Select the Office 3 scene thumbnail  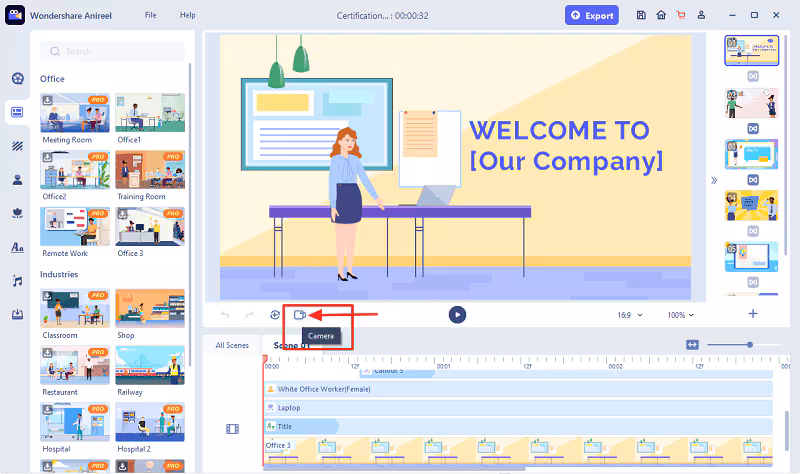(150, 226)
